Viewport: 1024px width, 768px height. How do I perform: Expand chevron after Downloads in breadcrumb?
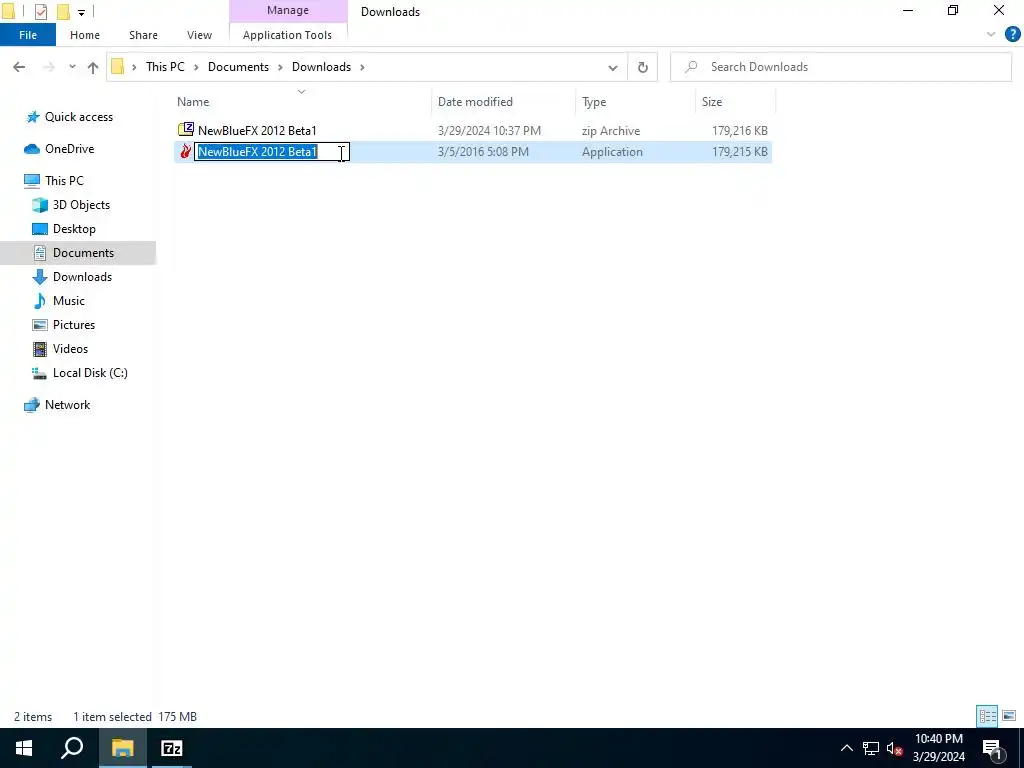click(362, 67)
